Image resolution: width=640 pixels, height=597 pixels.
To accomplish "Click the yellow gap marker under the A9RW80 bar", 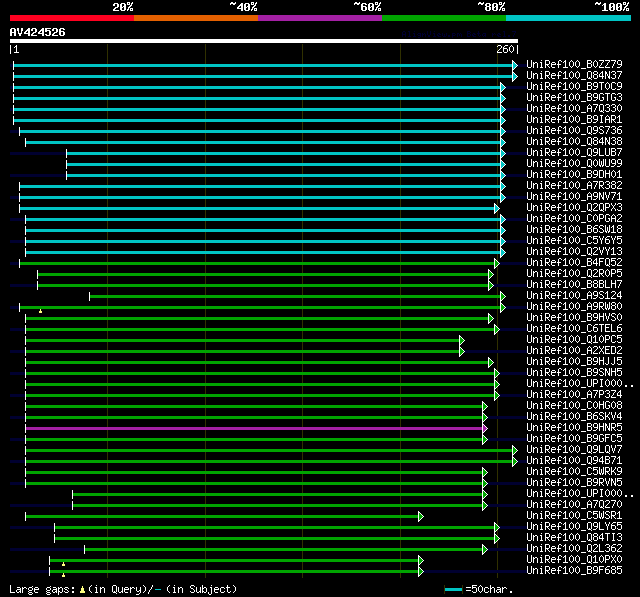I will click(x=40, y=311).
